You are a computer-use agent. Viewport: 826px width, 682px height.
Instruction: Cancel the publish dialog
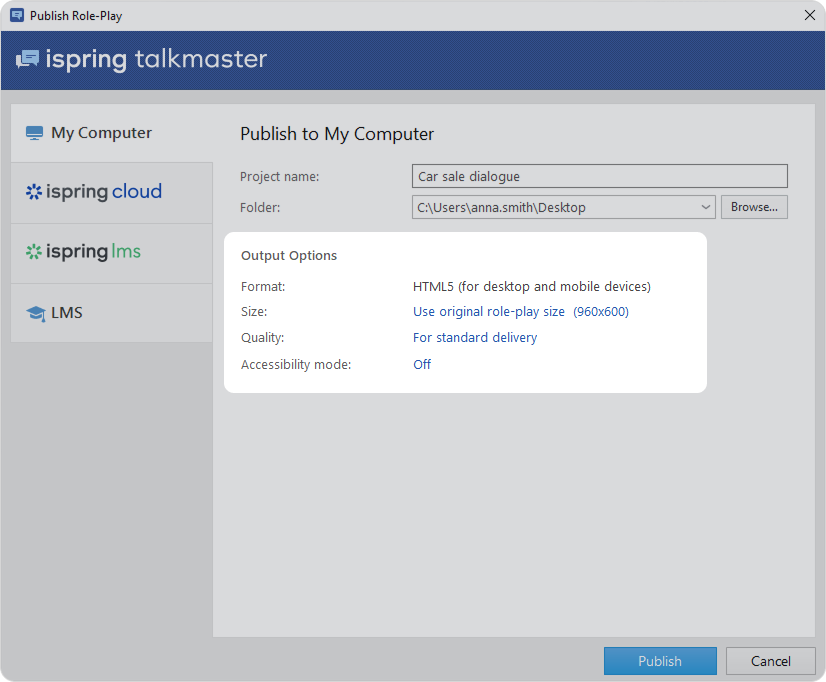tap(770, 661)
